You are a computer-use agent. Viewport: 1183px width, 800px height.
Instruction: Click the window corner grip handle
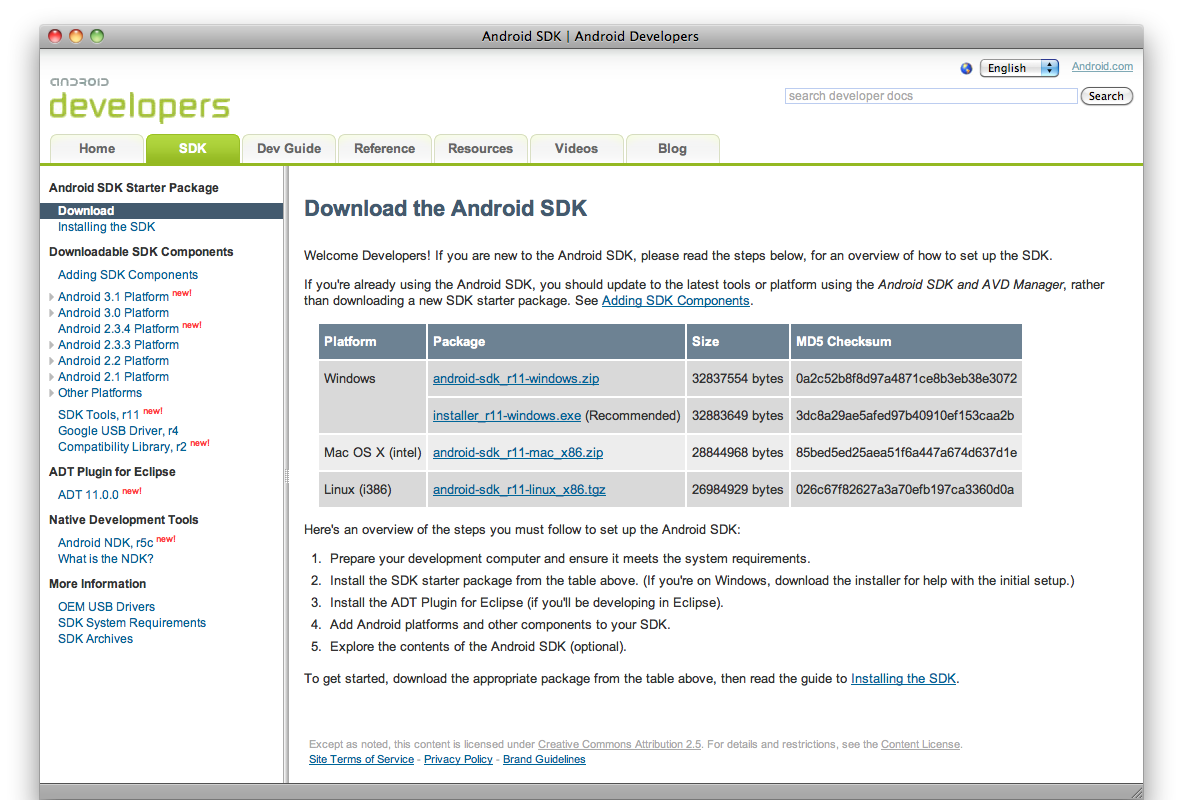click(x=1136, y=792)
